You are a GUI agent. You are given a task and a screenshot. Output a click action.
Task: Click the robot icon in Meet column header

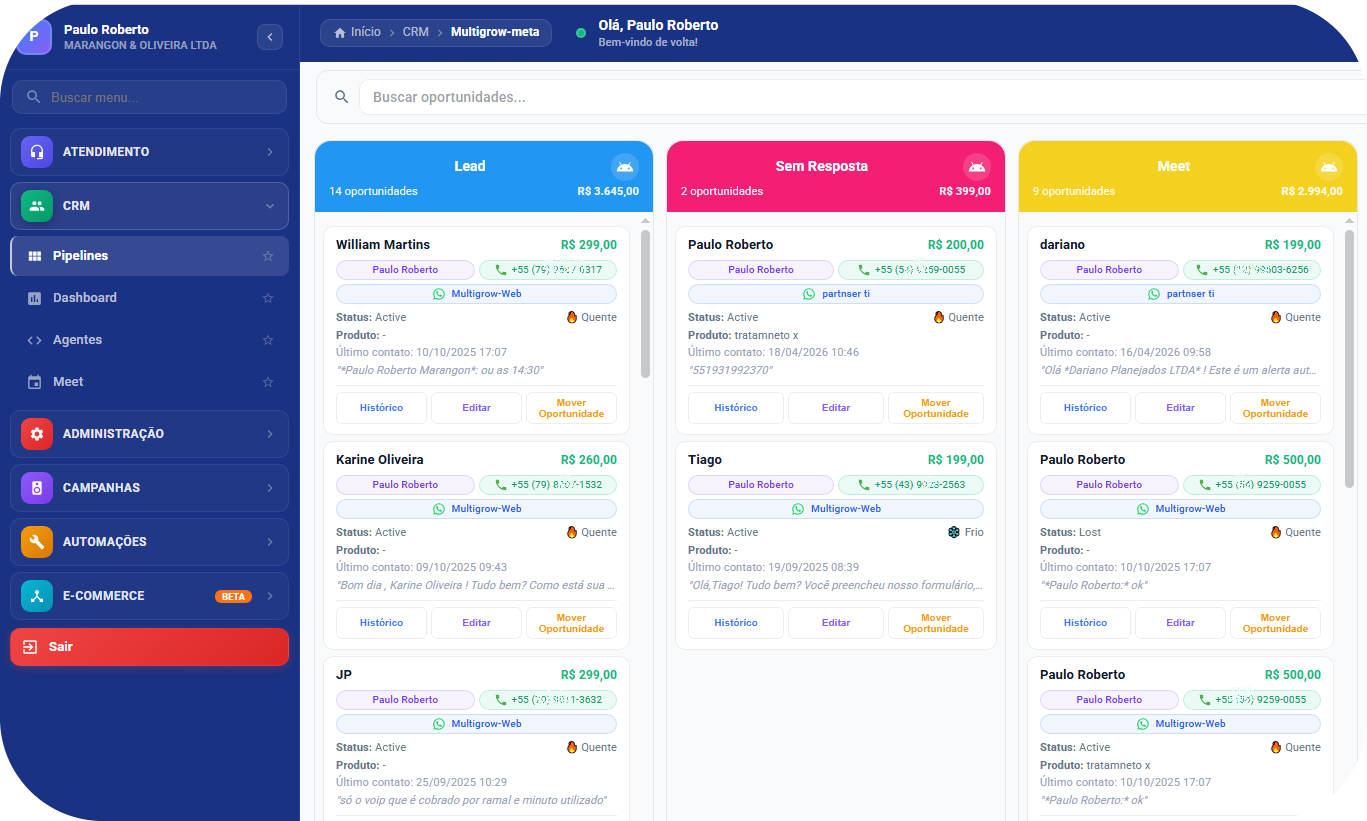pos(1327,167)
